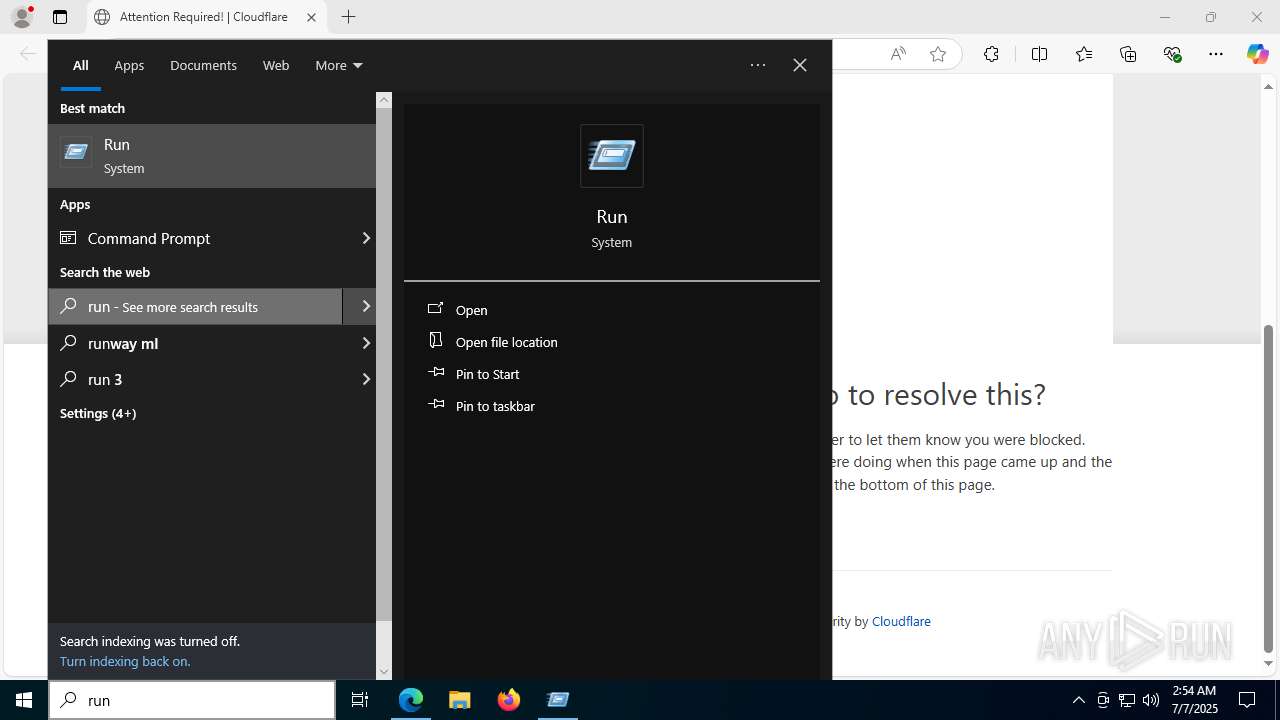1280x720 pixels.
Task: Open the Cloudflare link on page
Action: pos(901,621)
